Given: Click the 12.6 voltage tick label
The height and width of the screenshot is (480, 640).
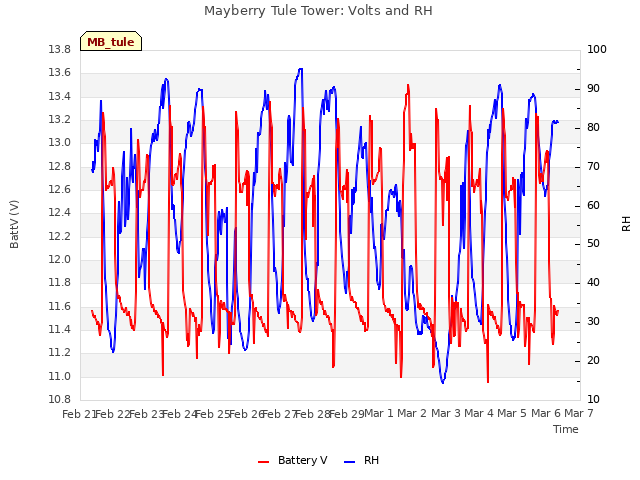Looking at the screenshot, I should 60,190.
